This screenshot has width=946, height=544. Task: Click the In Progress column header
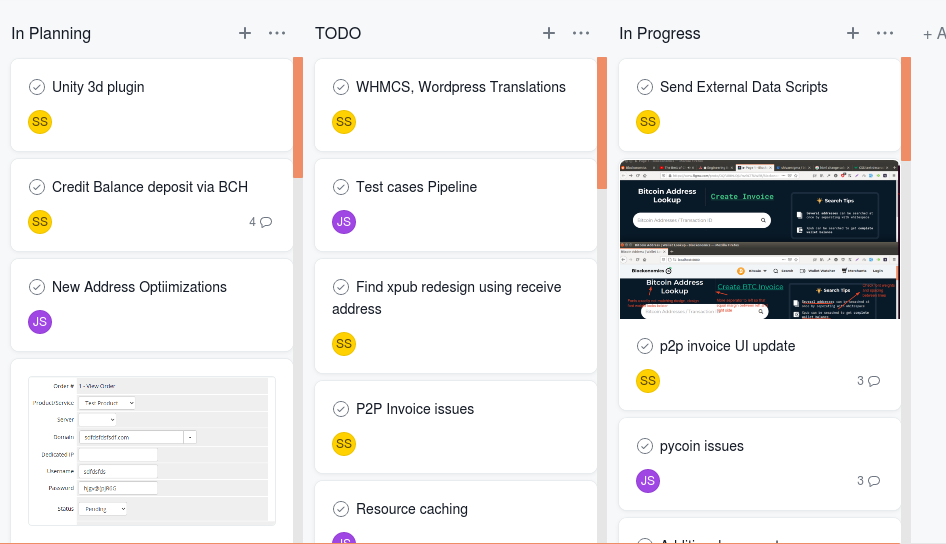(659, 33)
